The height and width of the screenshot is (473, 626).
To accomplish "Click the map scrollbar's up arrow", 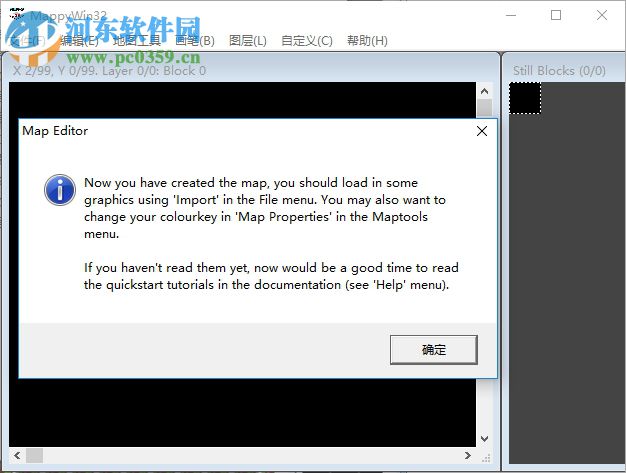I will 484,91.
